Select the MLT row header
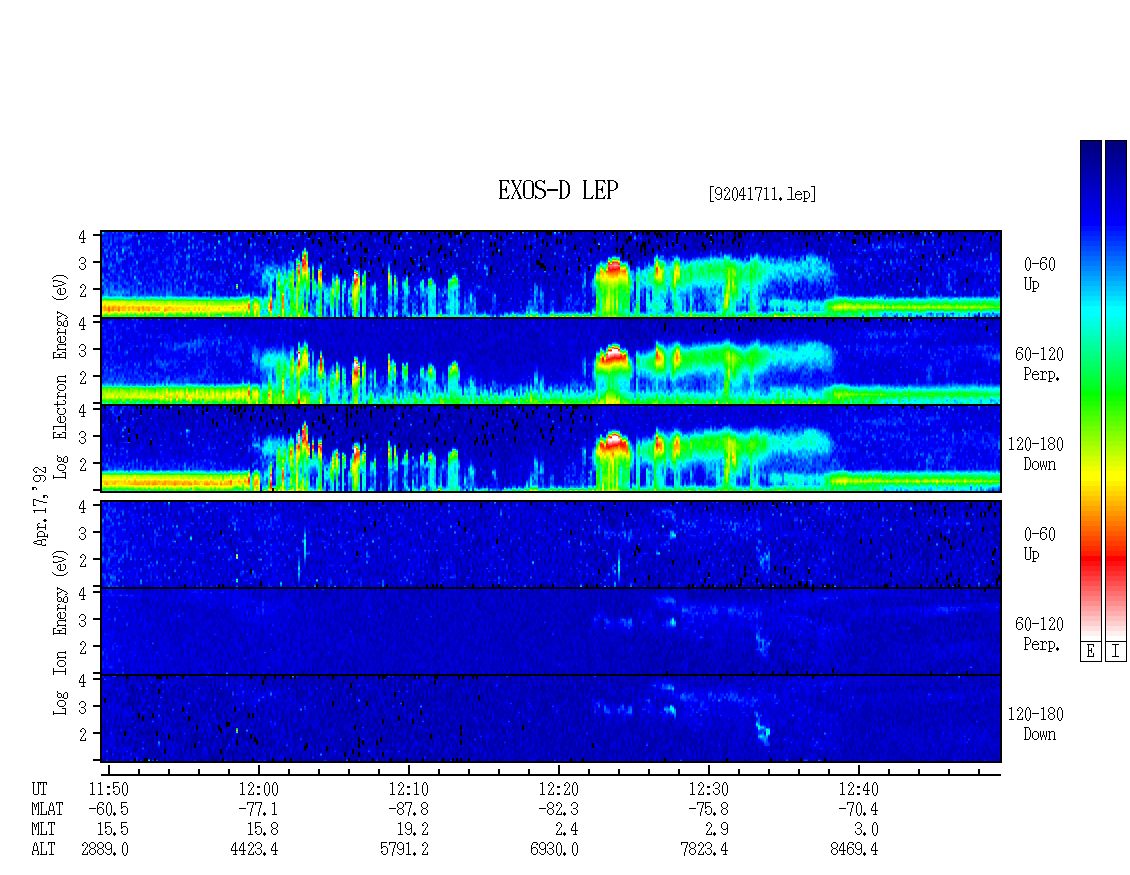Image resolution: width=1130 pixels, height=875 pixels. point(43,830)
